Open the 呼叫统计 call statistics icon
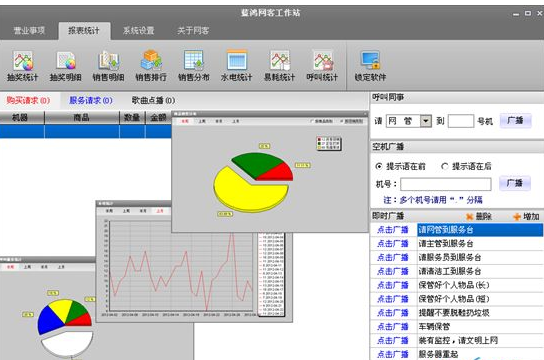Viewport: 544px width, 360px height. 322,66
